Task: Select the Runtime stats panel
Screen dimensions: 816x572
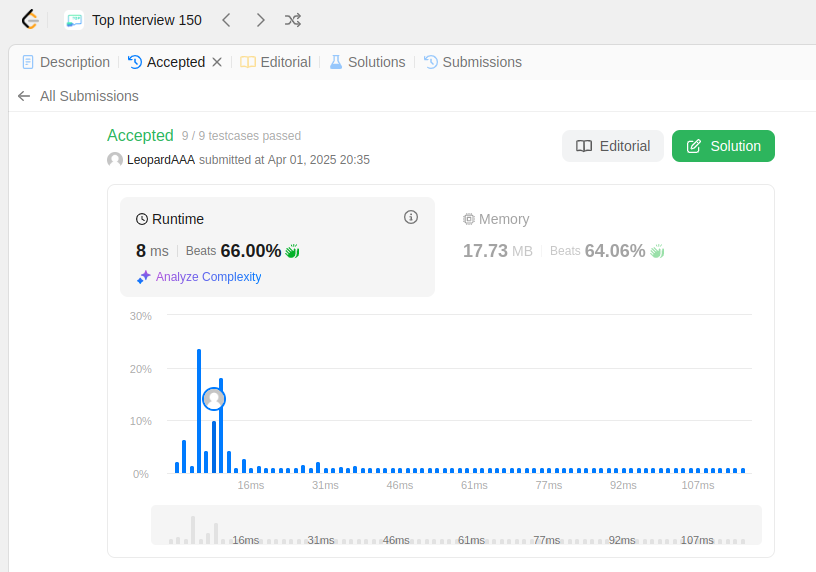Action: (x=277, y=247)
